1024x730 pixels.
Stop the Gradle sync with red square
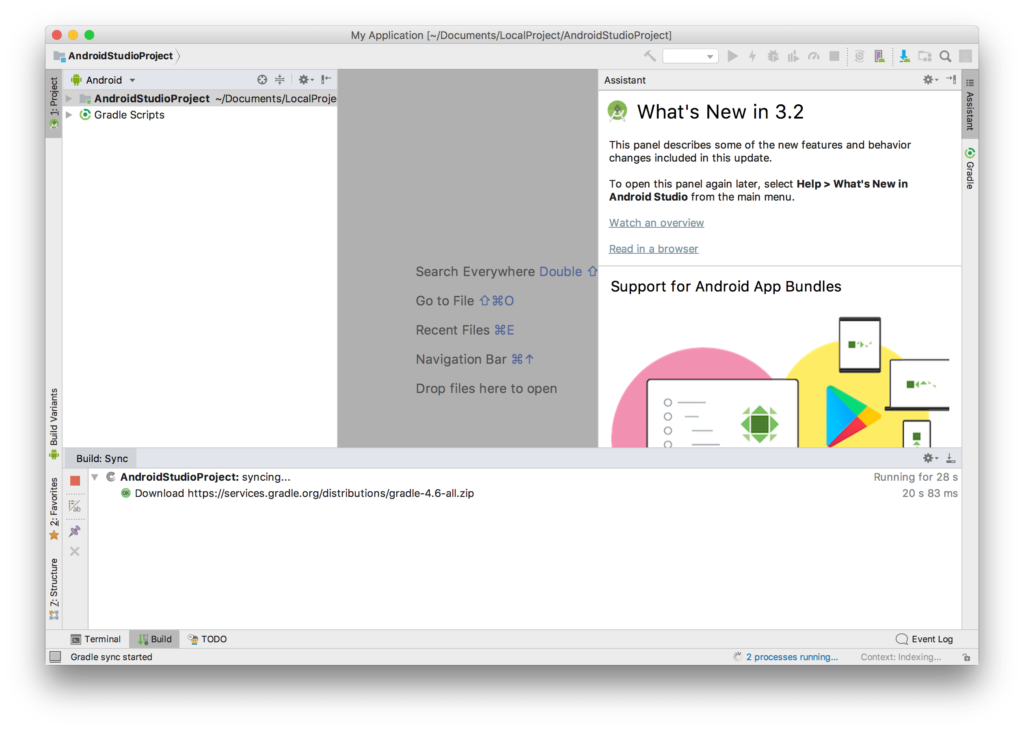coord(75,481)
